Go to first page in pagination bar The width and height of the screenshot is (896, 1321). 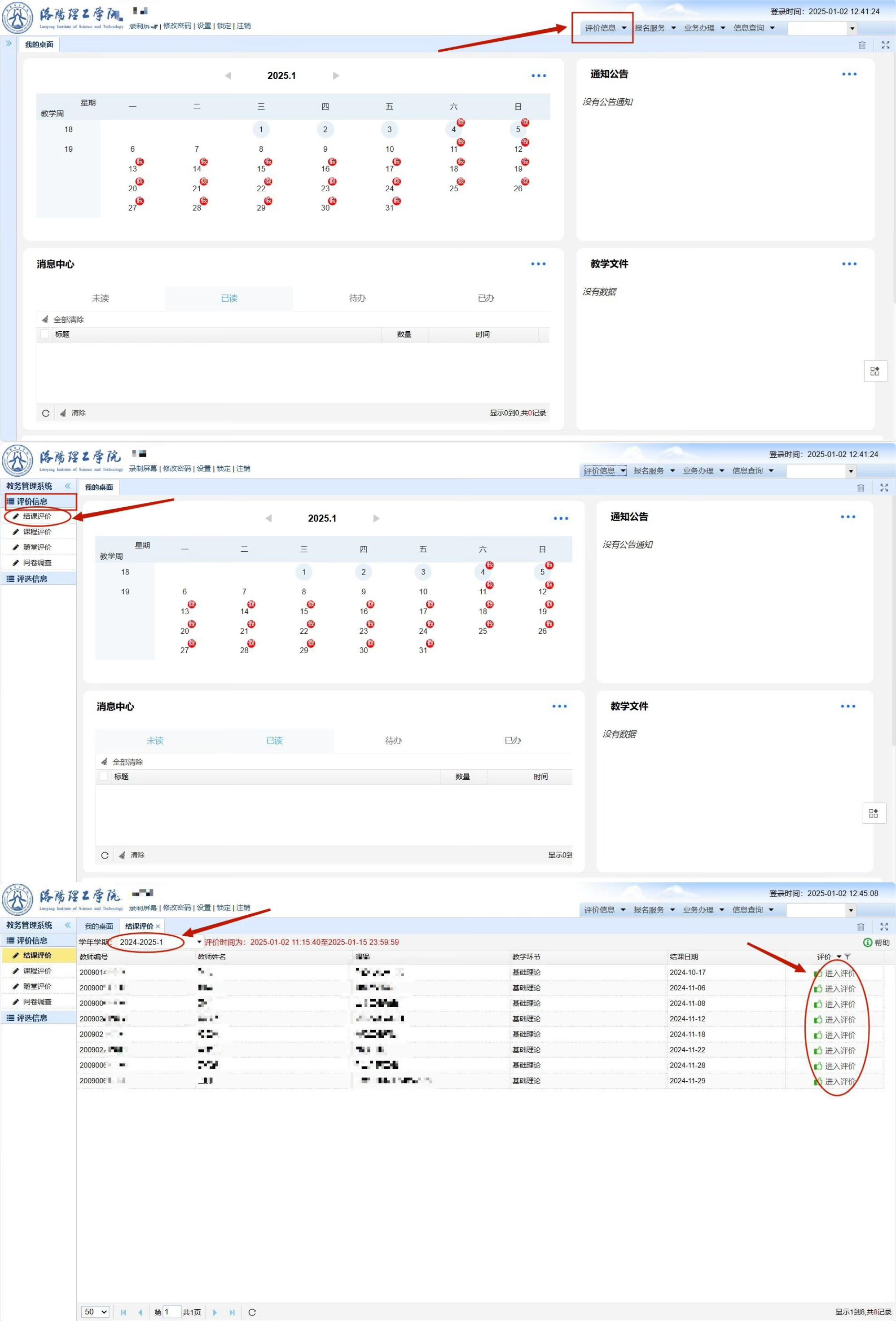coord(123,1312)
